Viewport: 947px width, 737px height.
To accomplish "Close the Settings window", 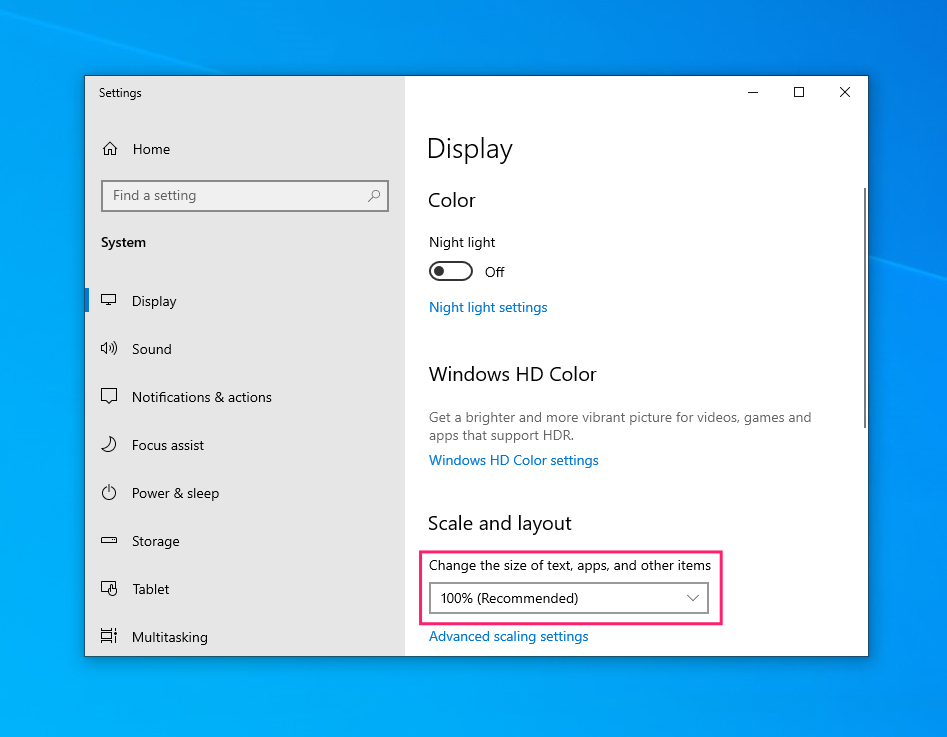I will click(x=844, y=92).
